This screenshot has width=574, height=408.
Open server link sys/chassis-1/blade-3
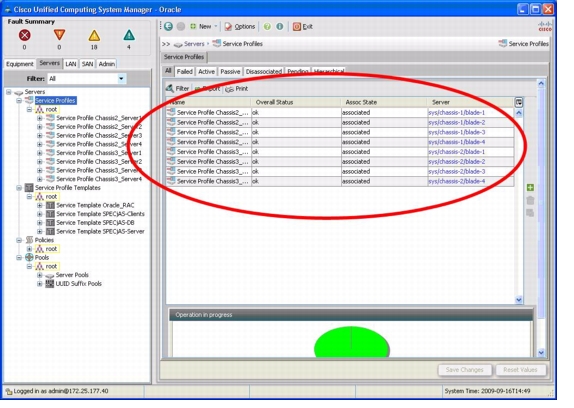click(456, 132)
